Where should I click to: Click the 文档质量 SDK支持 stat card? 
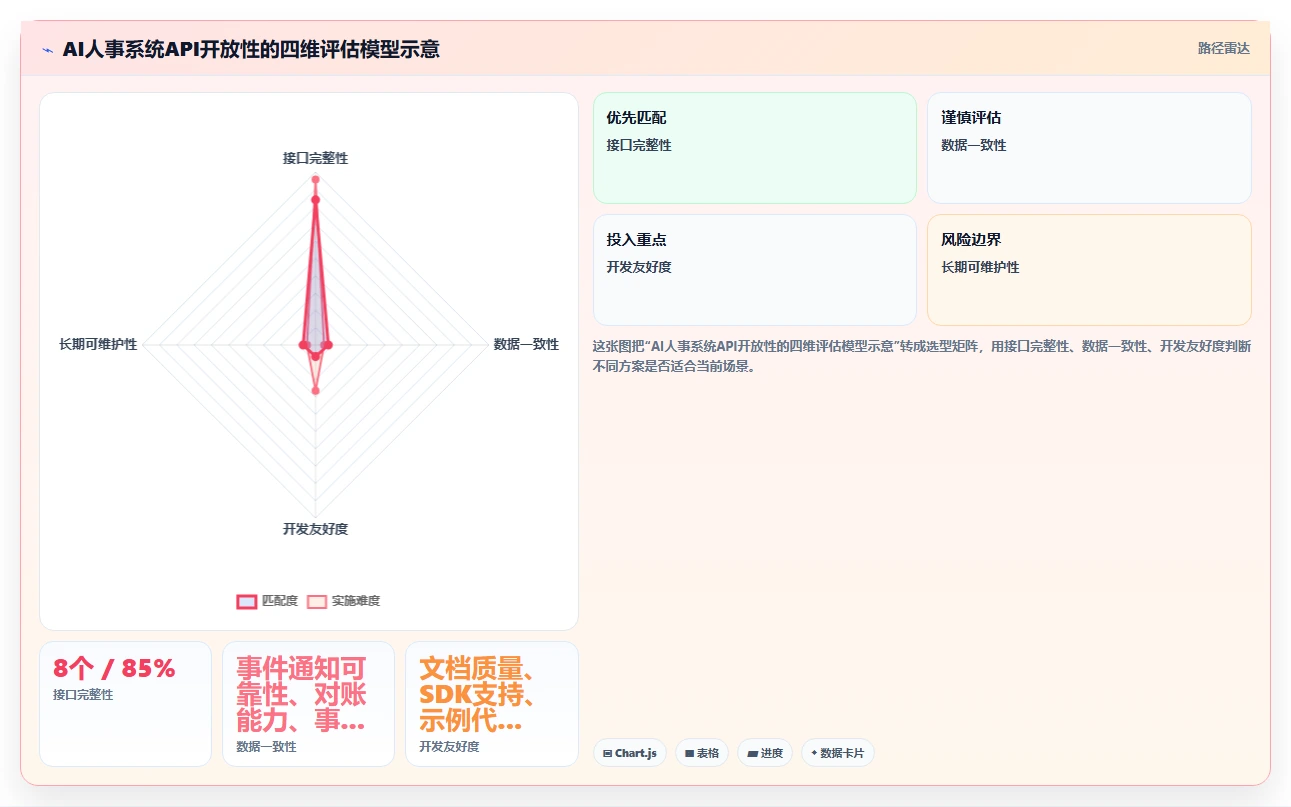coord(492,704)
